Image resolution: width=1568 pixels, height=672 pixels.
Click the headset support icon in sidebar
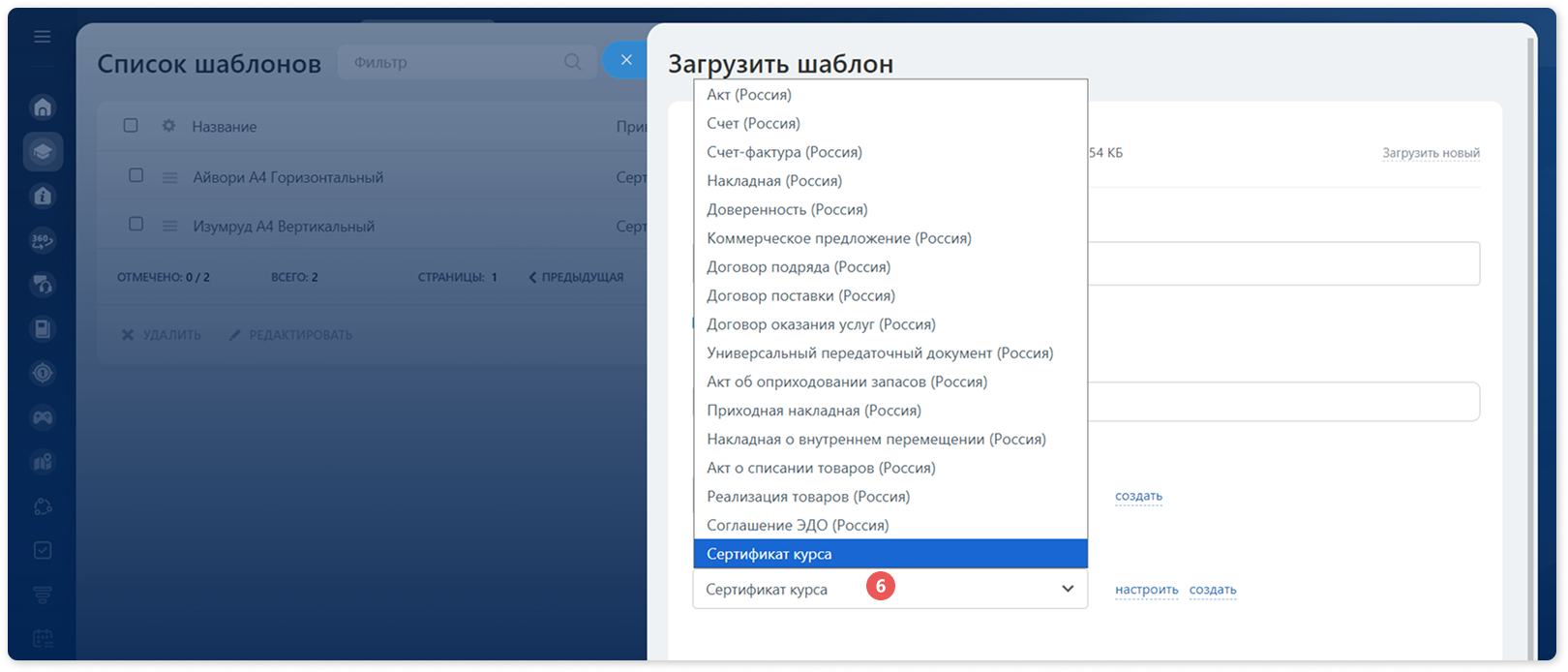tap(43, 285)
